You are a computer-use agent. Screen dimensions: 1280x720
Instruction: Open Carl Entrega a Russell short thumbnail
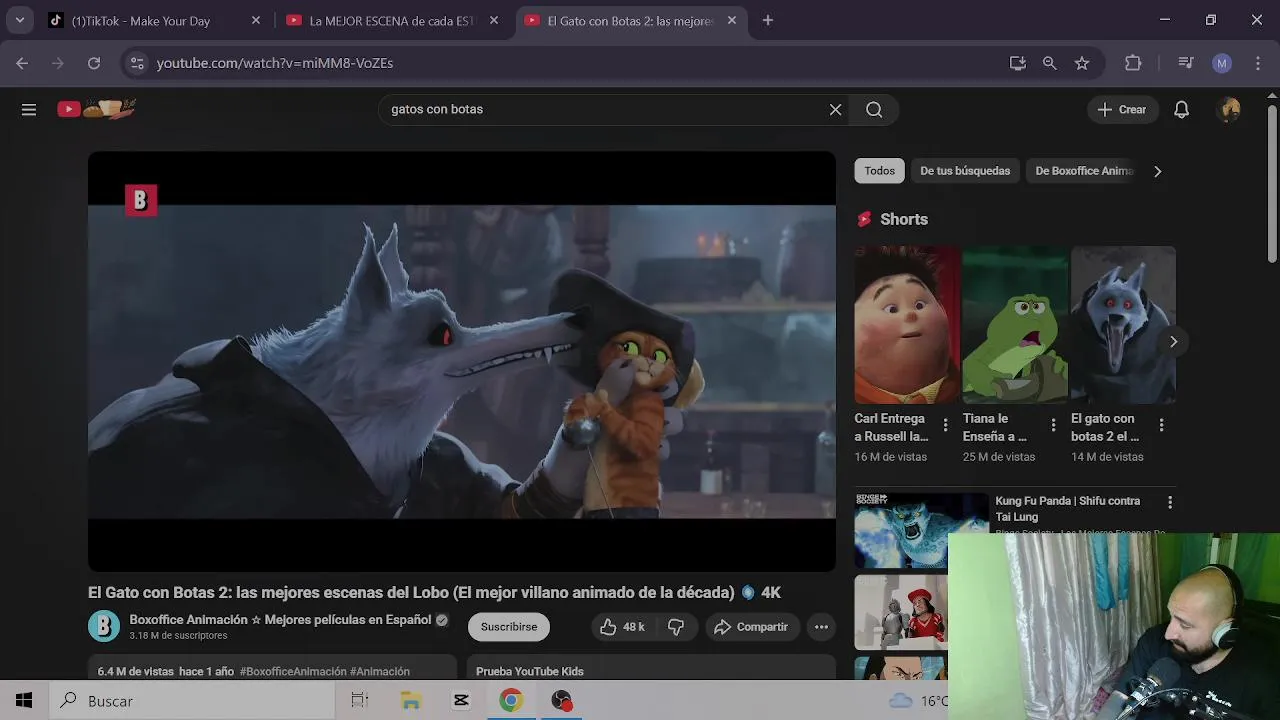[x=907, y=325]
